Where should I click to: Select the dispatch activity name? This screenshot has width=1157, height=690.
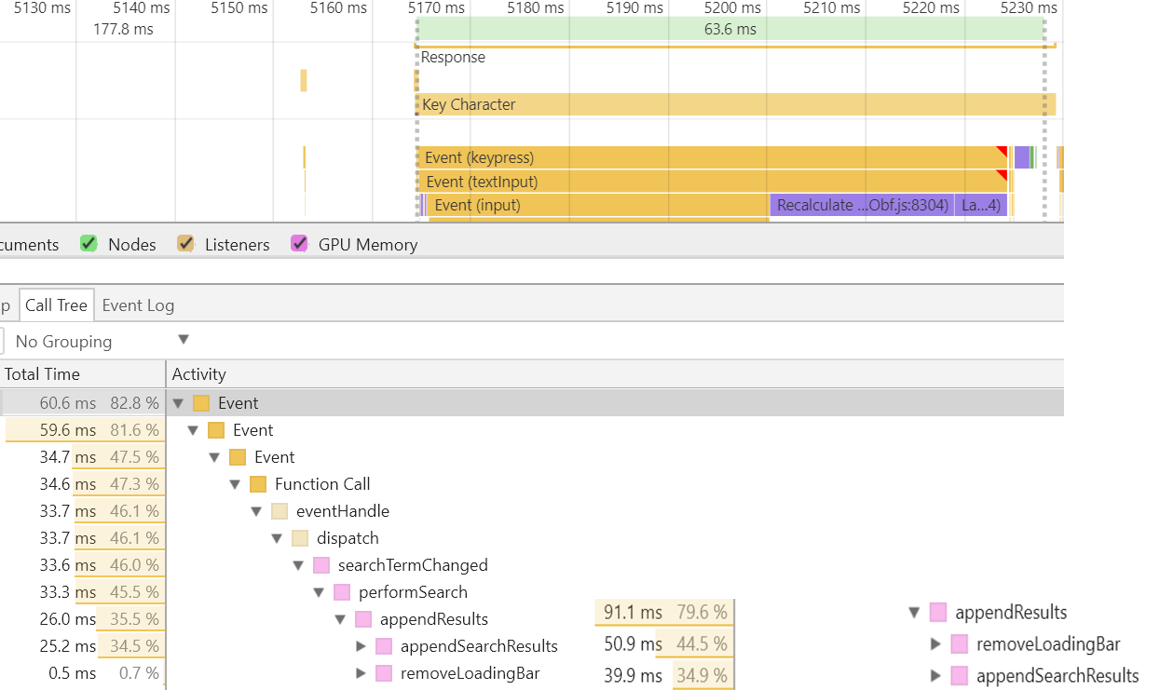point(348,538)
